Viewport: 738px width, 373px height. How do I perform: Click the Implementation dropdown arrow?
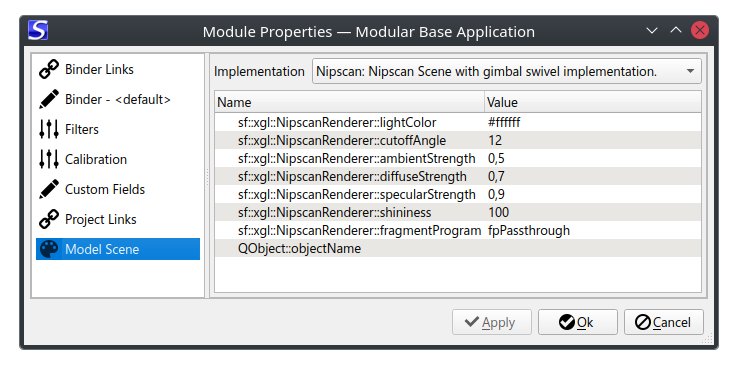pos(690,72)
